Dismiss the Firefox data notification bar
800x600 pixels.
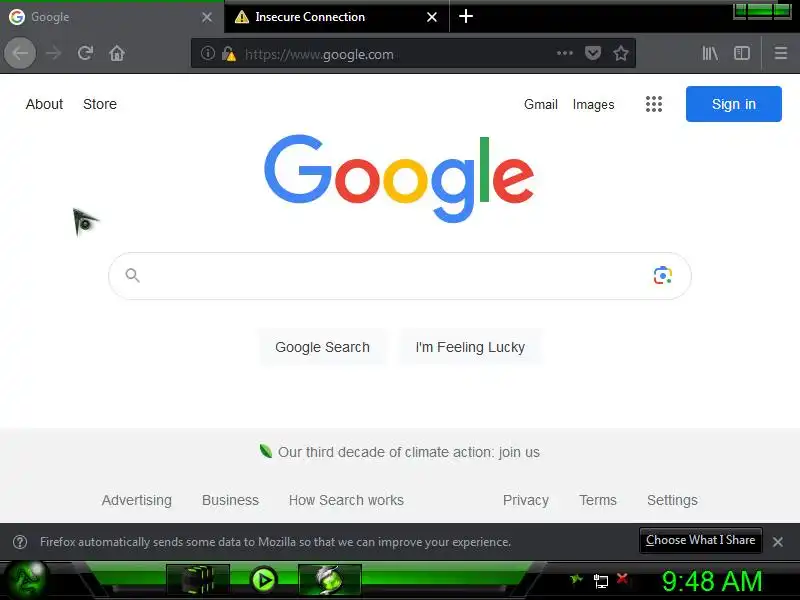778,542
